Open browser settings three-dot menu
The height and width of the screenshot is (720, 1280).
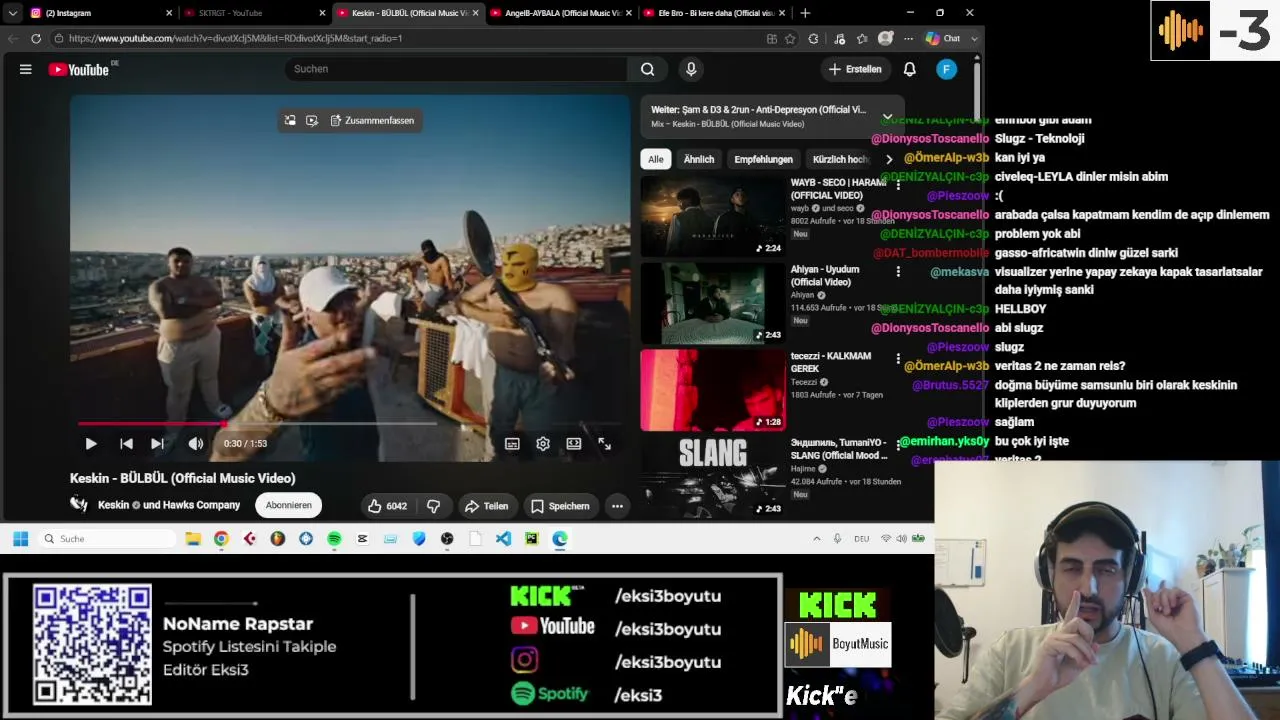(x=908, y=38)
